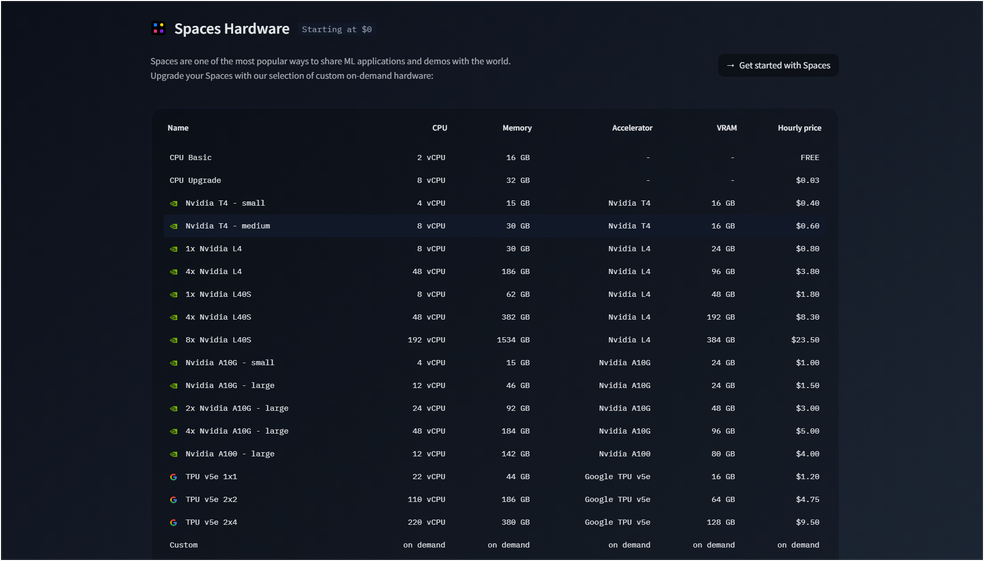
Task: Click the 192 vCPU value
Action: 427,340
